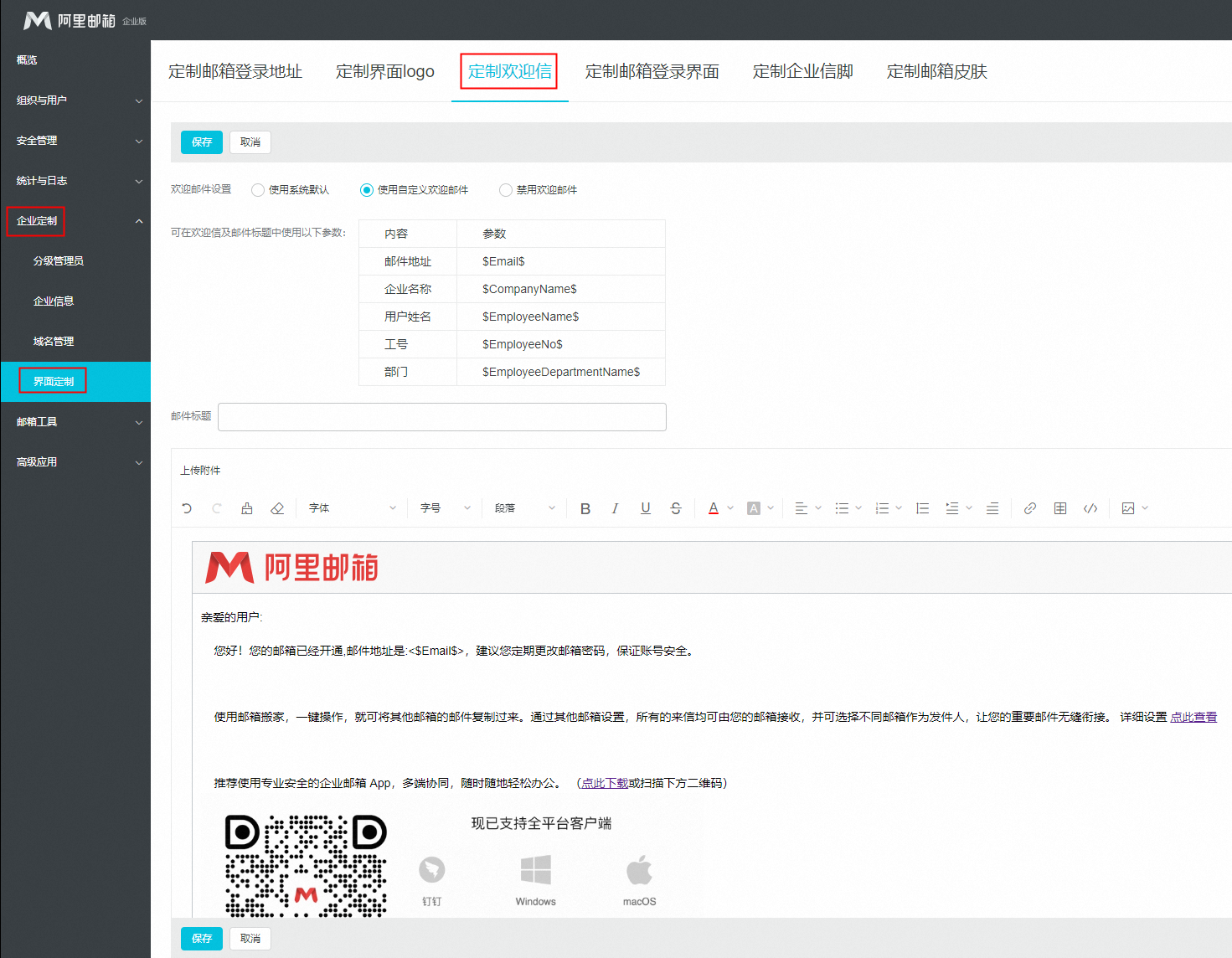Open the 字号 font size dropdown

(442, 507)
